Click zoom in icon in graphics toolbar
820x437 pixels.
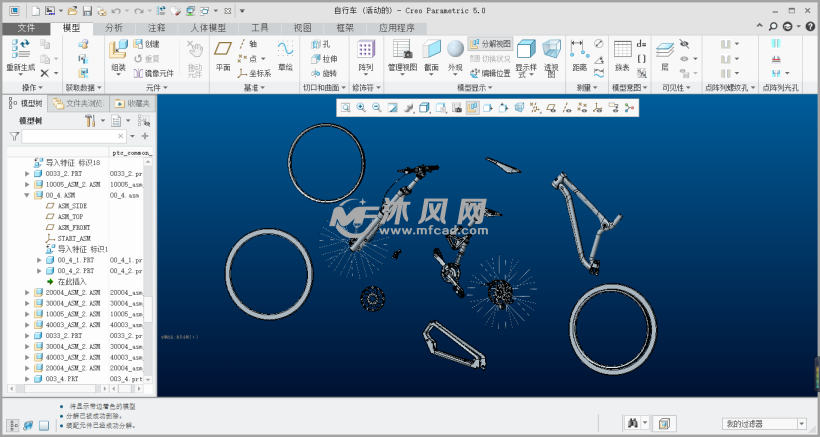(x=361, y=107)
